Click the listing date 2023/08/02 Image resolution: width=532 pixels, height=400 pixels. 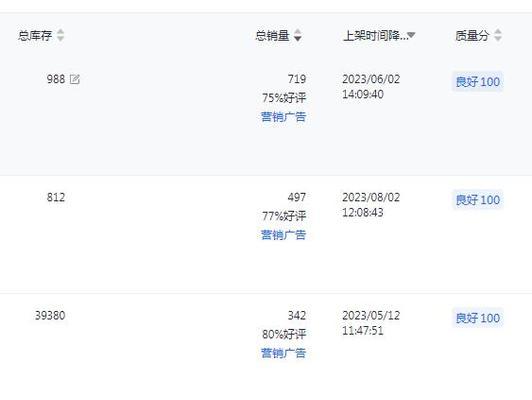tap(371, 197)
